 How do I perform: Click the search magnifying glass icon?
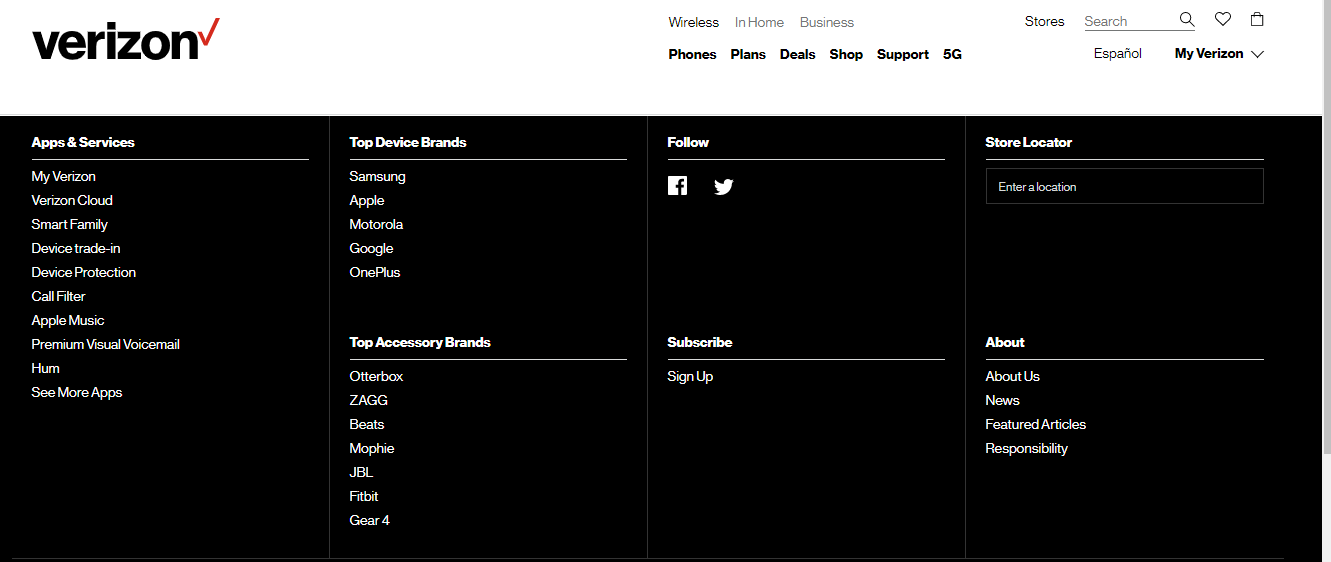[x=1187, y=20]
